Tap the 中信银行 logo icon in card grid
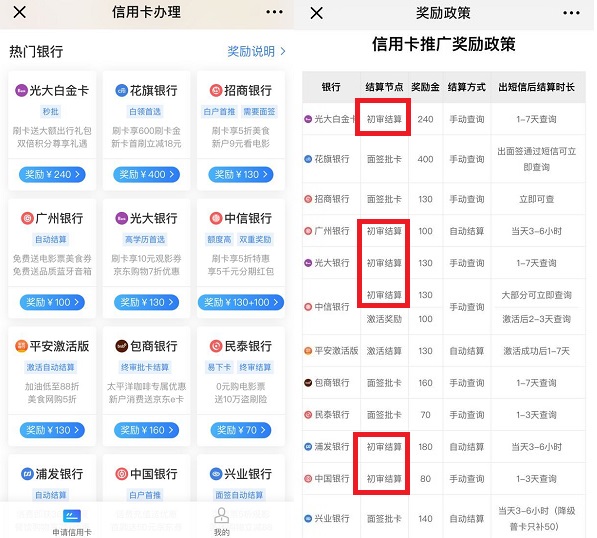 215,218
